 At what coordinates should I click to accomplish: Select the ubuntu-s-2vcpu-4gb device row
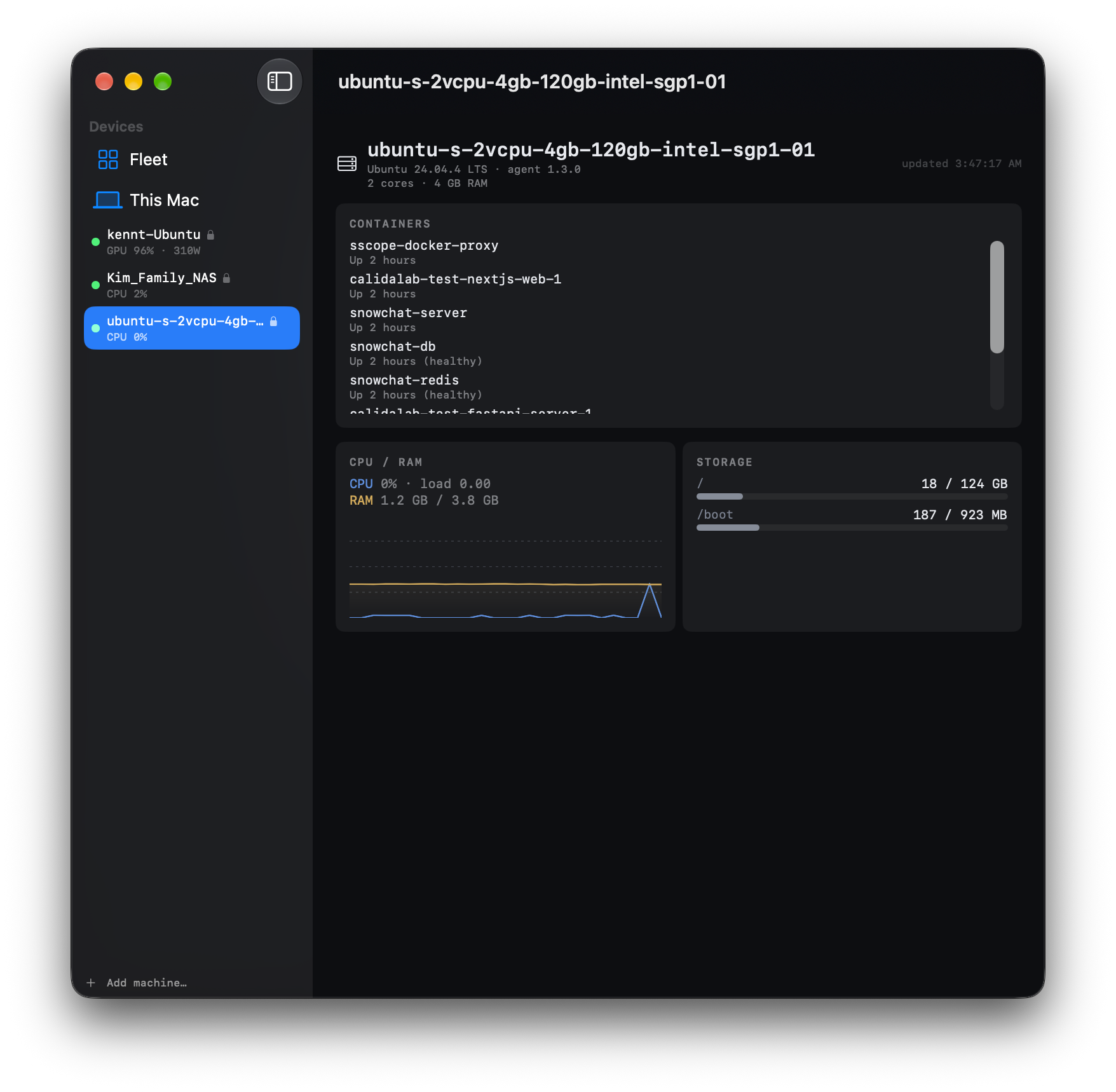[191, 328]
